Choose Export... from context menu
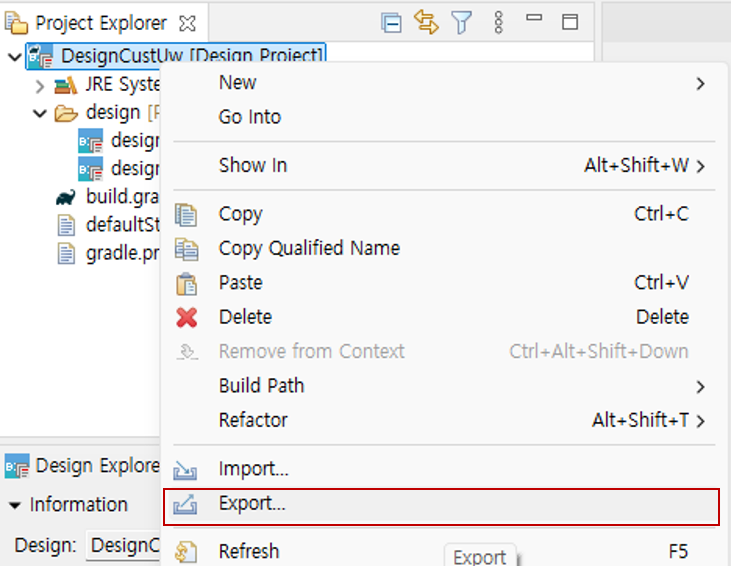 coord(252,504)
